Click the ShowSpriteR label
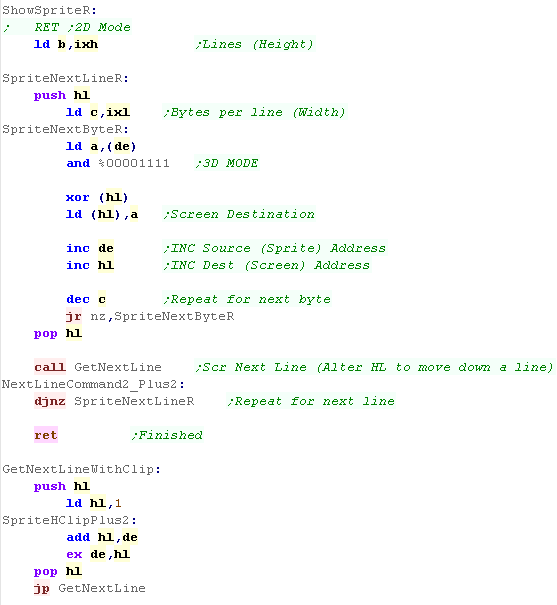Viewport: 557px width, 605px height. (x=49, y=10)
